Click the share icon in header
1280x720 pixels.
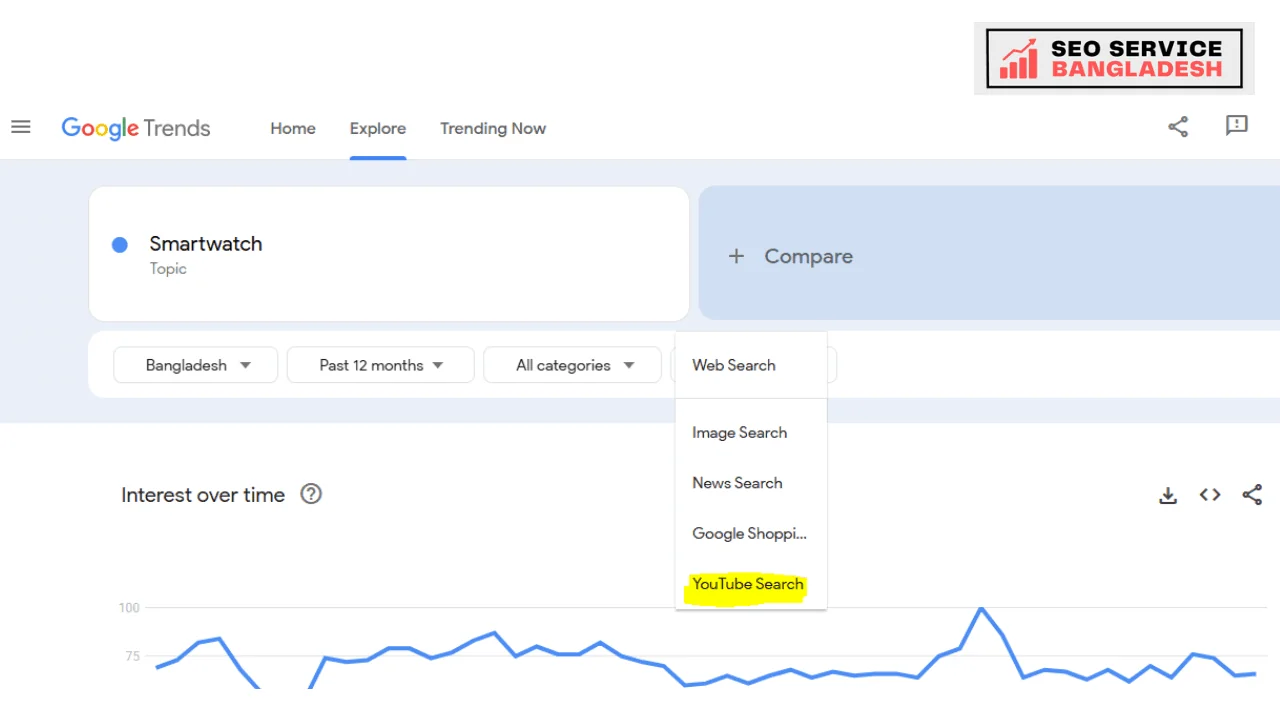(x=1178, y=126)
